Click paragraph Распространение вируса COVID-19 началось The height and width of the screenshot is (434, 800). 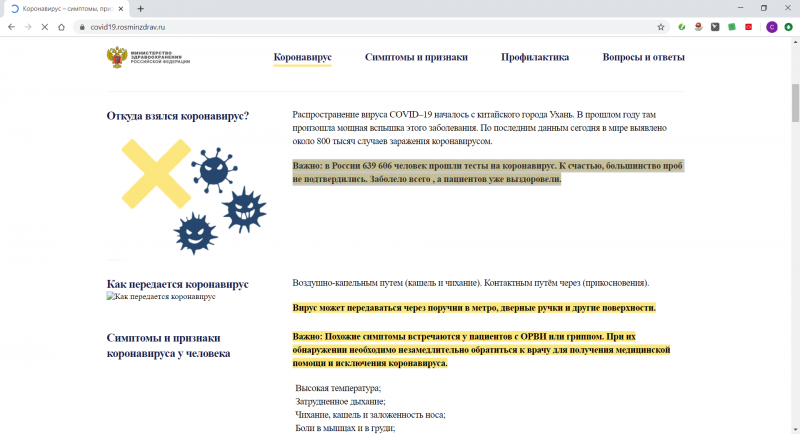(480, 127)
